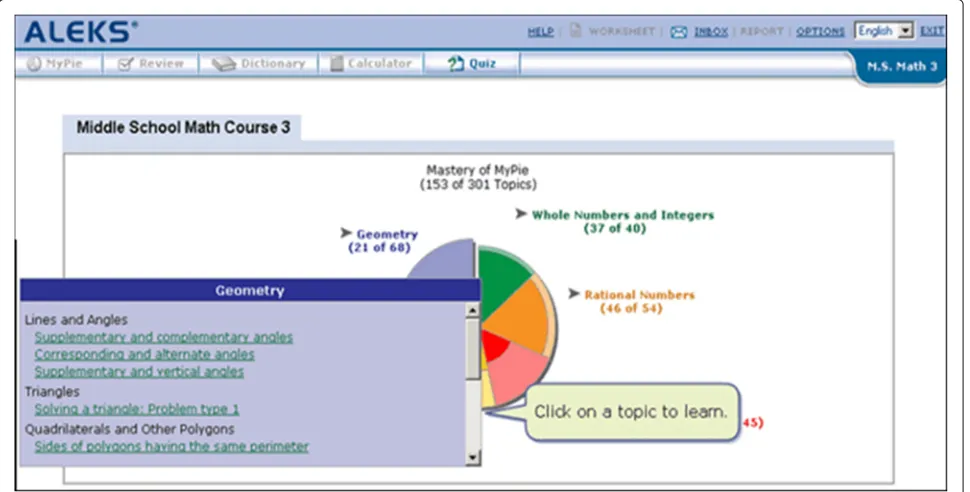Open Supplementary and complementary angles topic
The height and width of the screenshot is (492, 970).
click(163, 337)
